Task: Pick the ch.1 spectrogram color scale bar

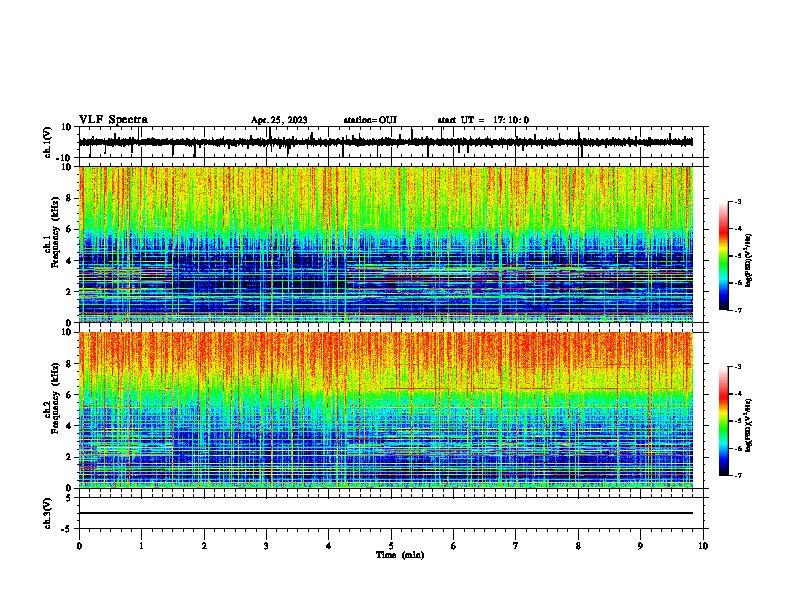Action: tap(723, 256)
